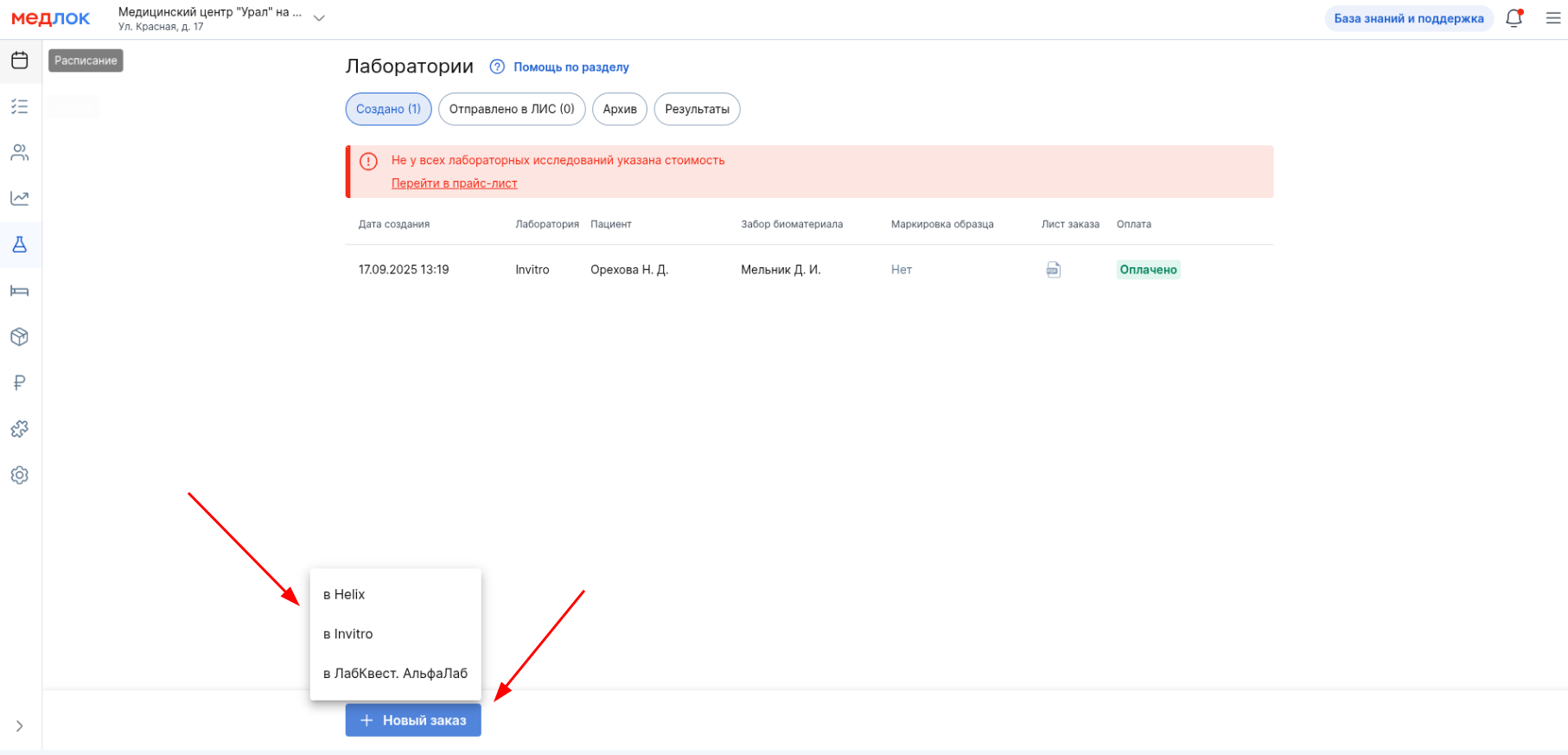Expand the clinic selector dropdown chevron
The height and width of the screenshot is (755, 1568).
point(319,18)
